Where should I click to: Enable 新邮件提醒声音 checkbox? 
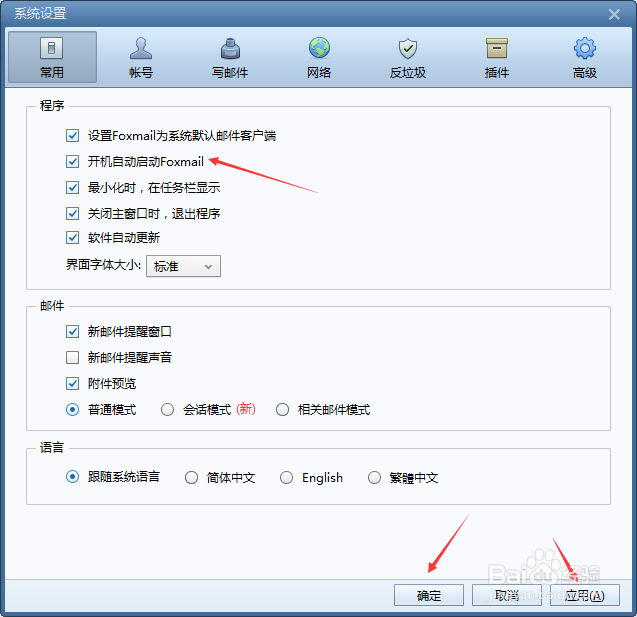(x=73, y=357)
